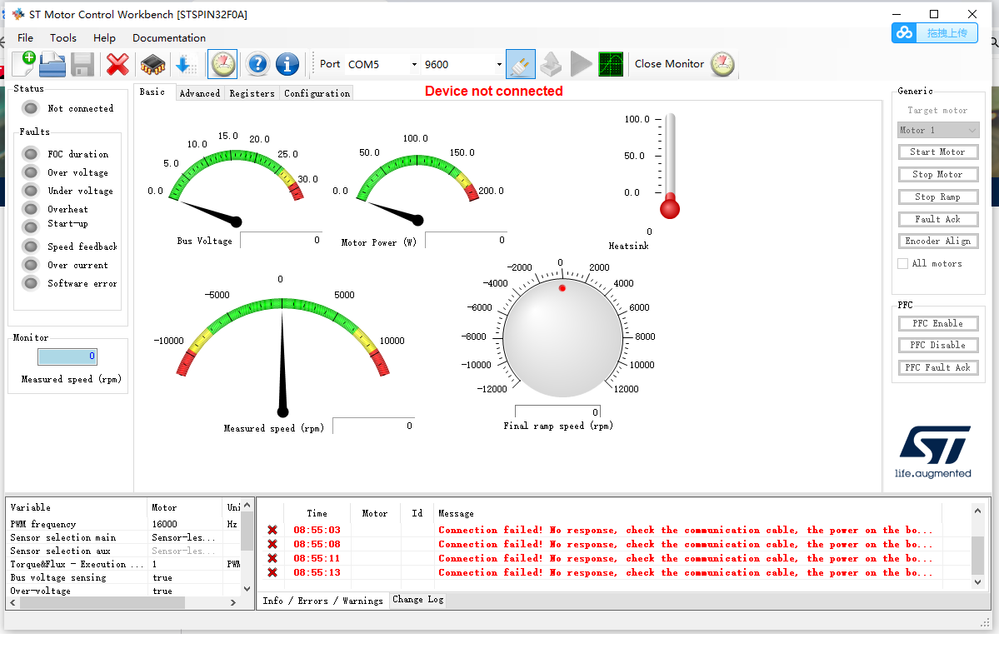Click variable table scroll left arrow
999x653 pixels.
pyautogui.click(x=13, y=602)
